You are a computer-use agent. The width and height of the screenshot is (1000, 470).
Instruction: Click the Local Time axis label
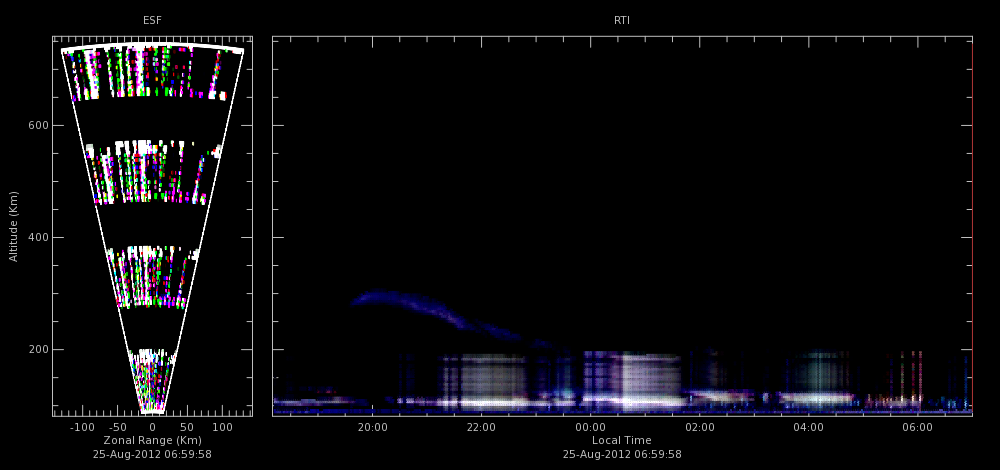point(622,441)
